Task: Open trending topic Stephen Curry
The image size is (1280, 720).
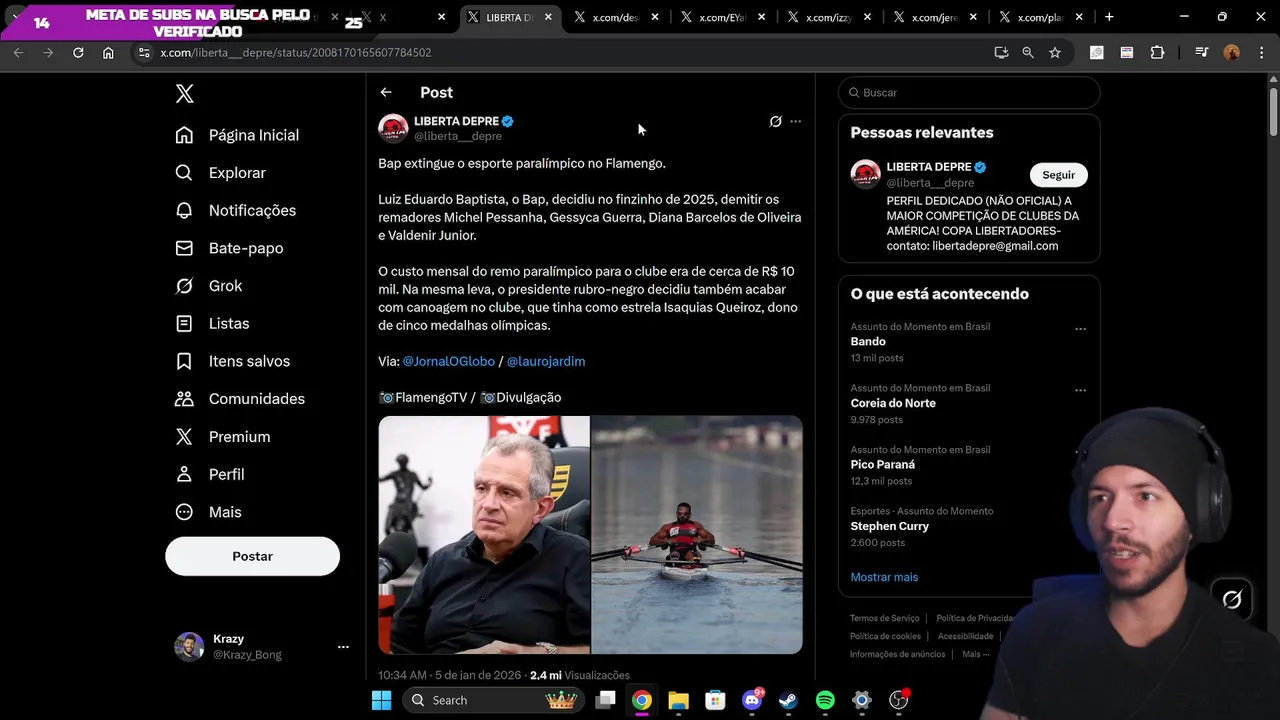Action: coord(890,526)
